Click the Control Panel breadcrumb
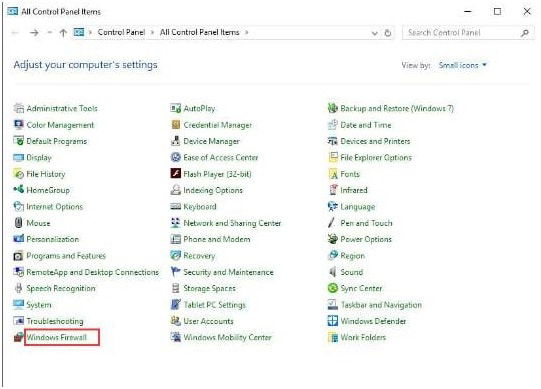Image resolution: width=541 pixels, height=389 pixels. [x=121, y=32]
